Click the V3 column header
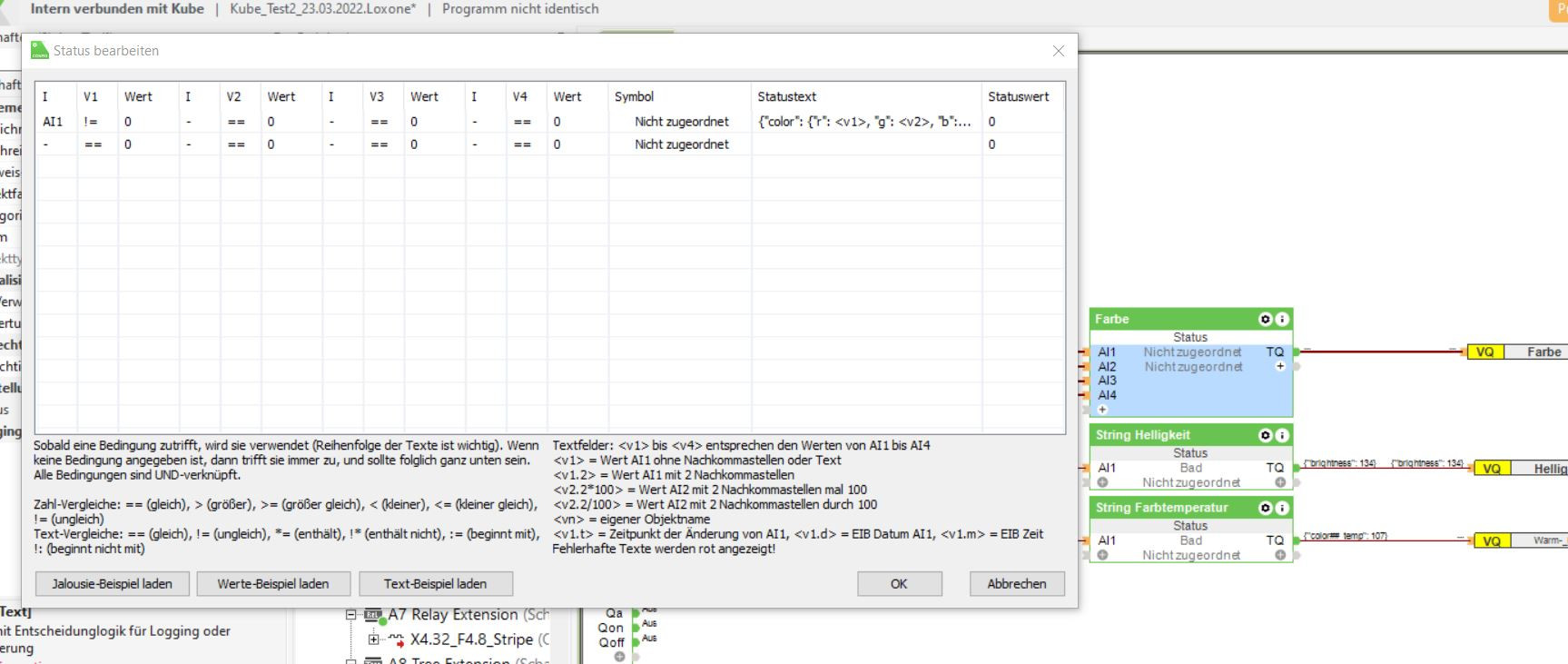This screenshot has height=664, width=1568. 383,96
